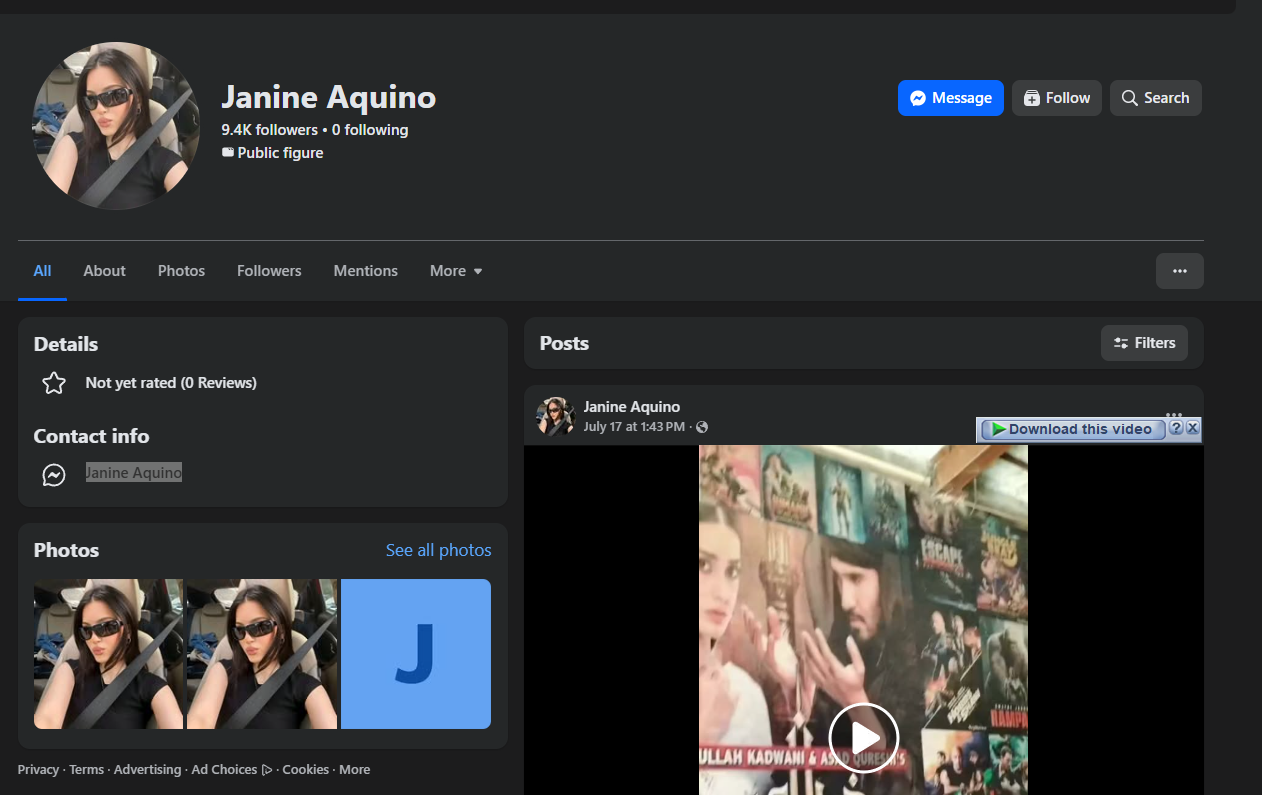Click See all photos link
1262x795 pixels.
click(x=439, y=550)
